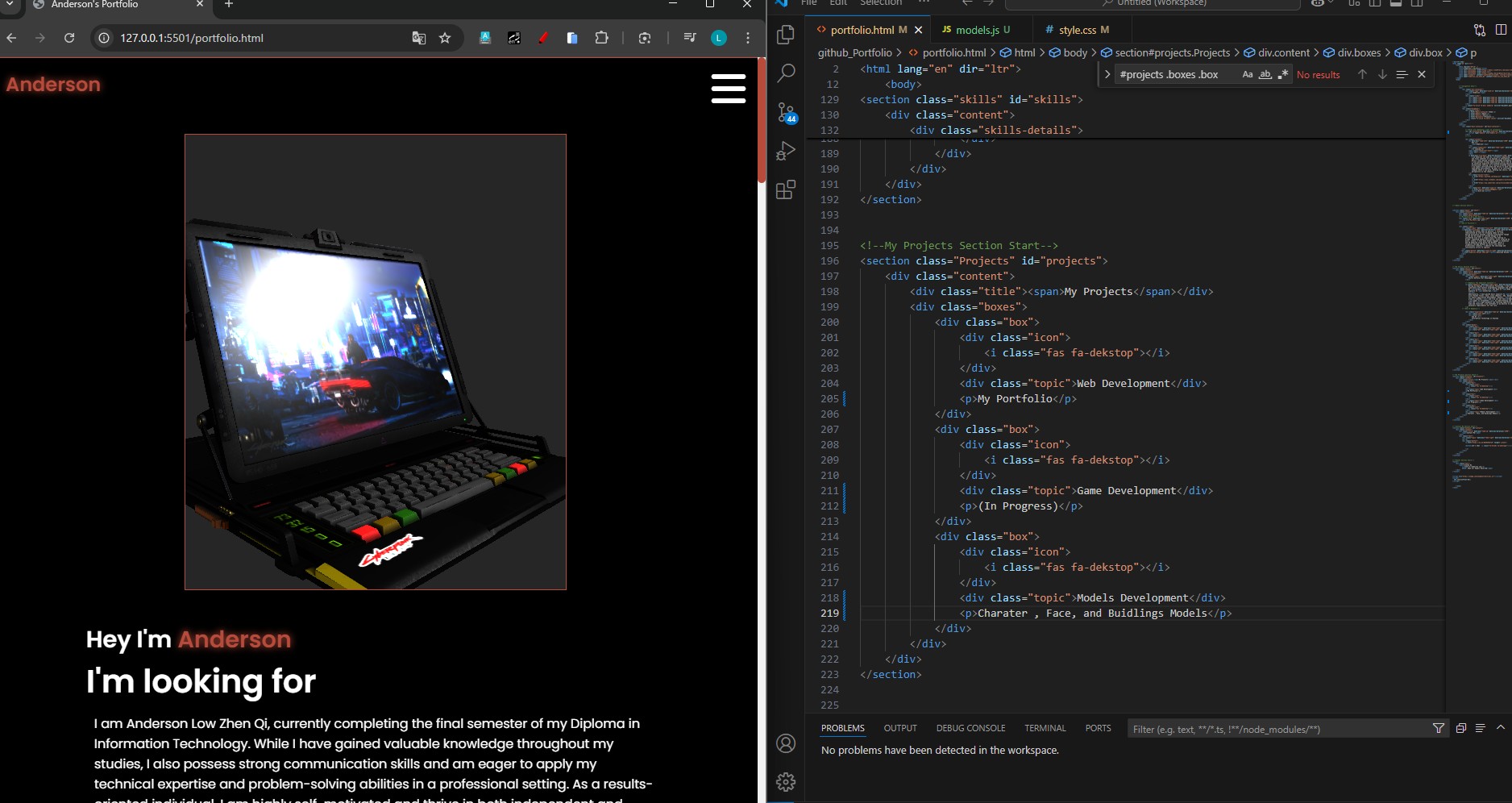The width and height of the screenshot is (1512, 803).
Task: Open the Problems filter options funnel
Action: point(1439,728)
